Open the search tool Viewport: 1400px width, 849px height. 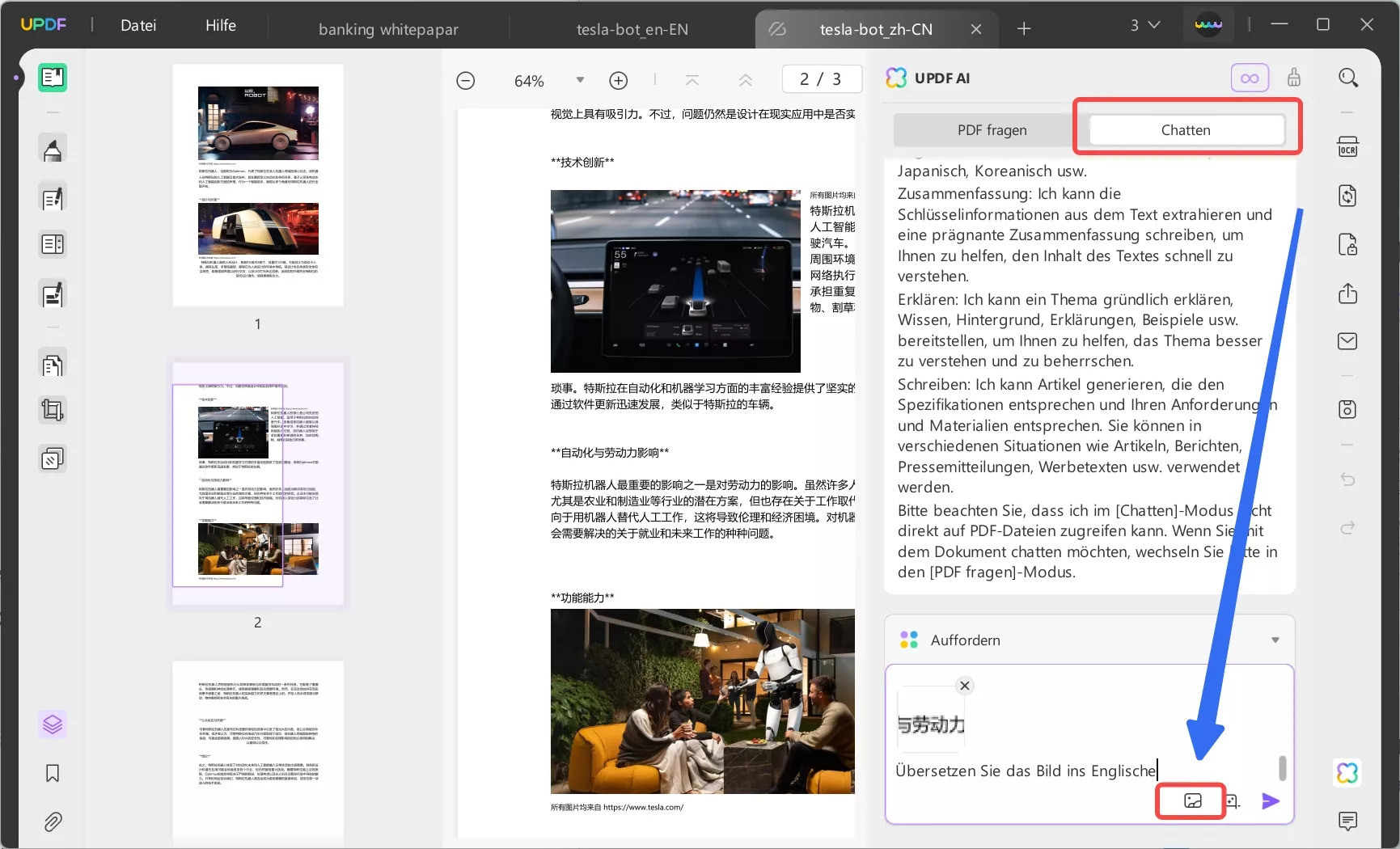click(x=1348, y=78)
